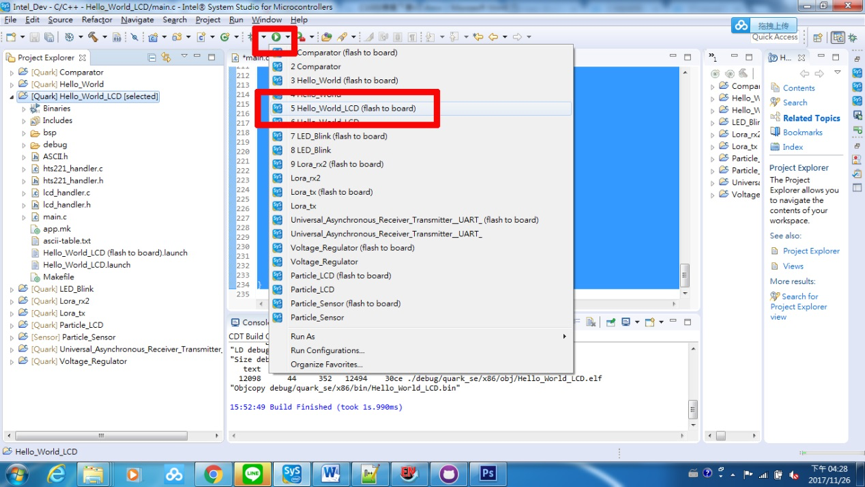
Task: Collapse the Hello_World_LCD project tree
Action: [12, 97]
